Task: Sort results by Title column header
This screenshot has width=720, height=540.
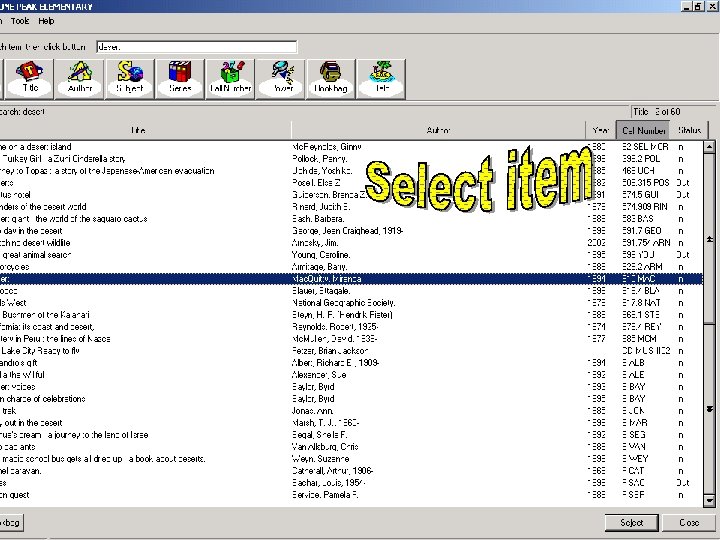Action: pyautogui.click(x=138, y=130)
